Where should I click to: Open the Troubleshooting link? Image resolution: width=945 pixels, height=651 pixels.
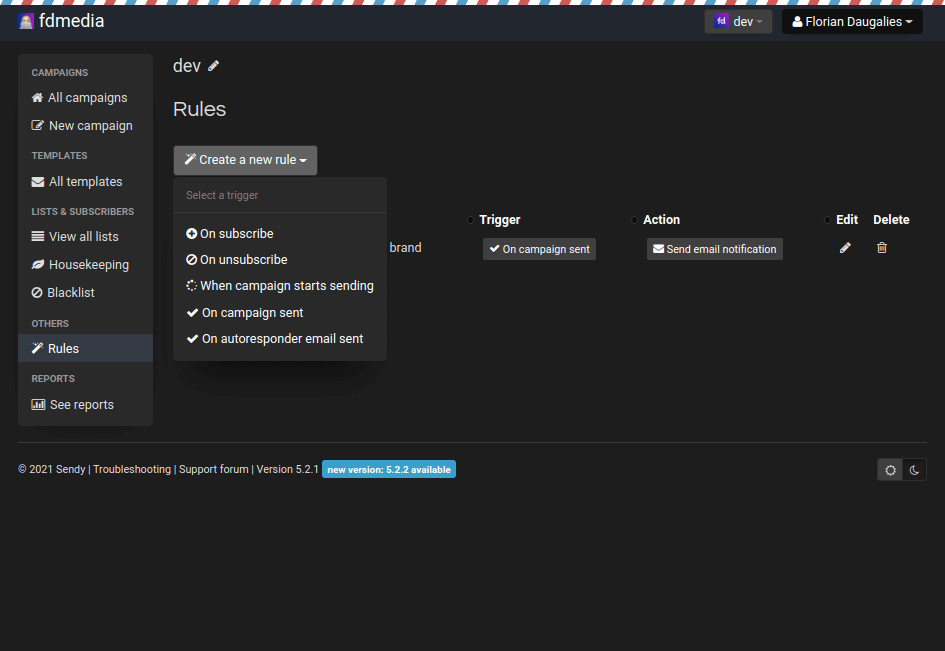[x=132, y=469]
